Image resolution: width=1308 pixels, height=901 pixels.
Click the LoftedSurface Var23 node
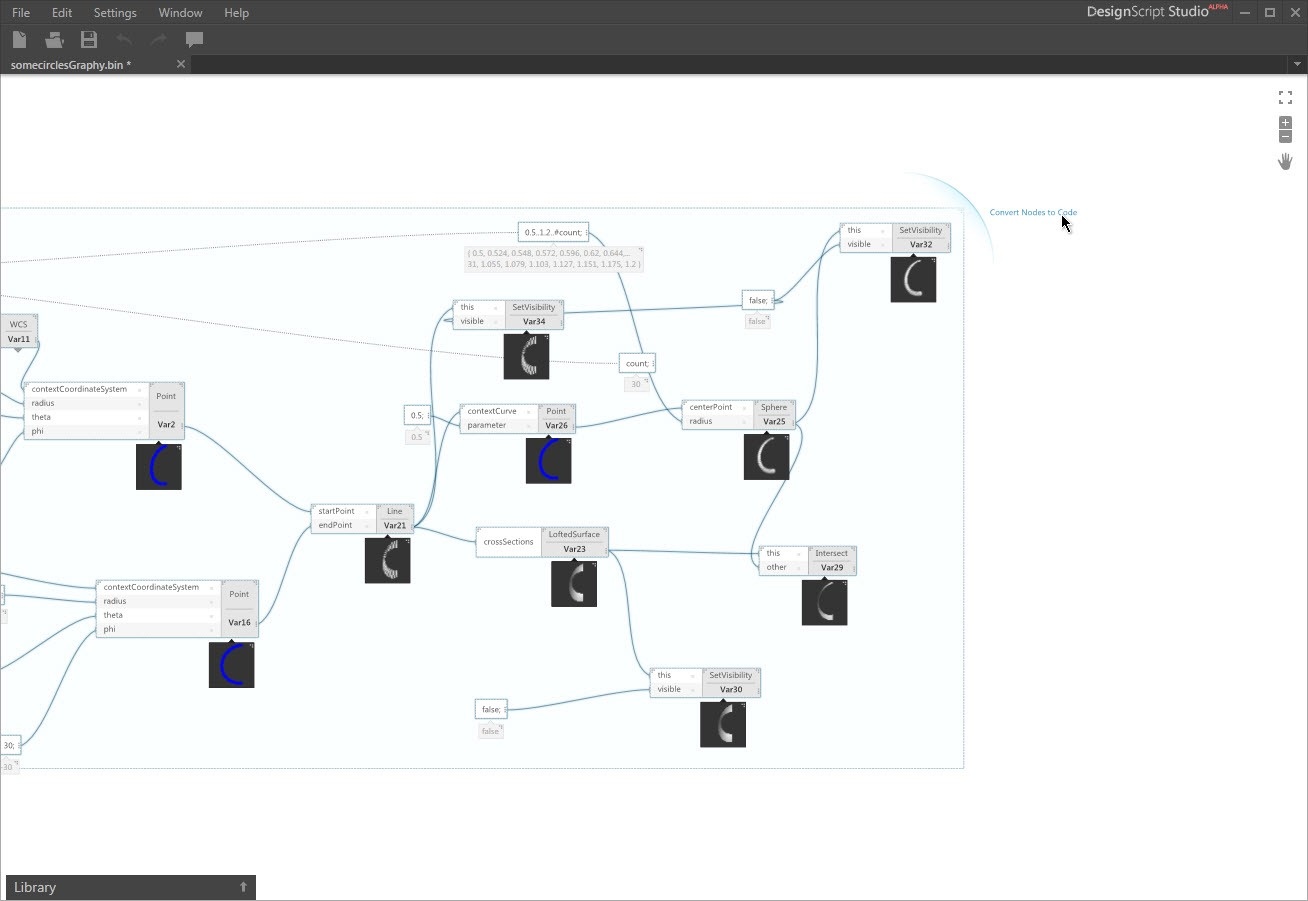pos(574,542)
